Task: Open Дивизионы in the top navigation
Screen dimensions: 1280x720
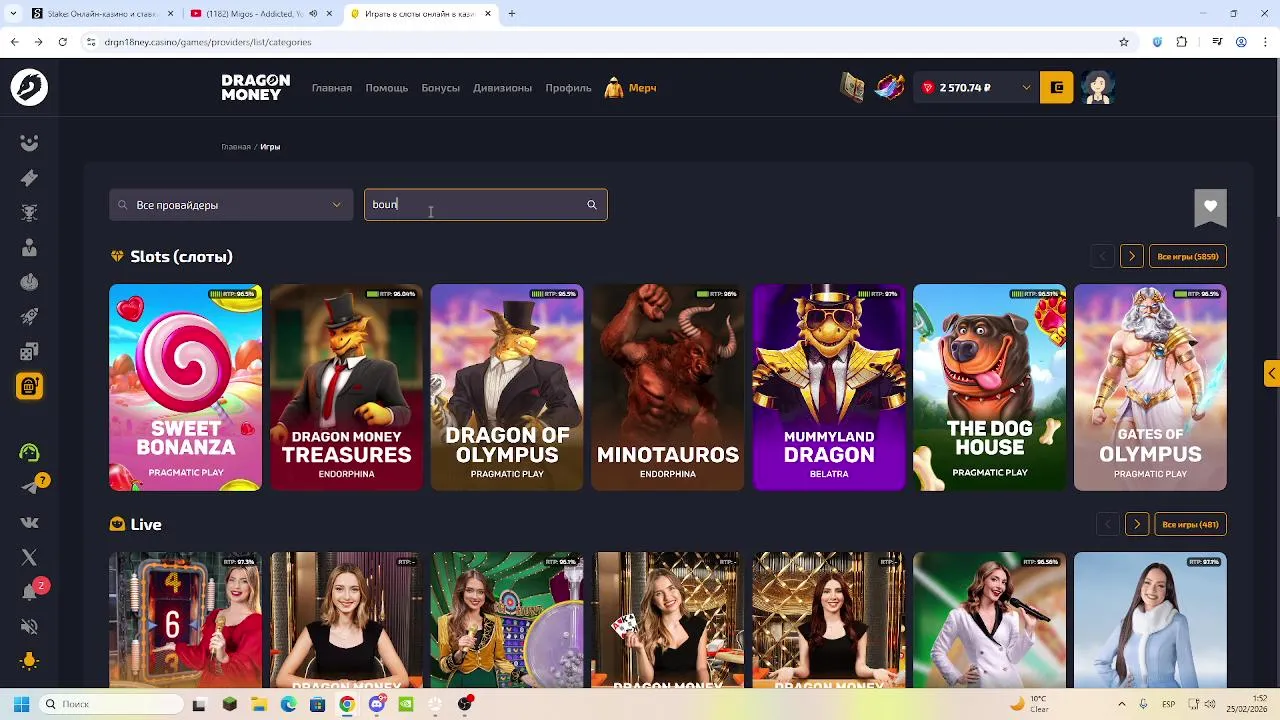Action: [x=502, y=88]
